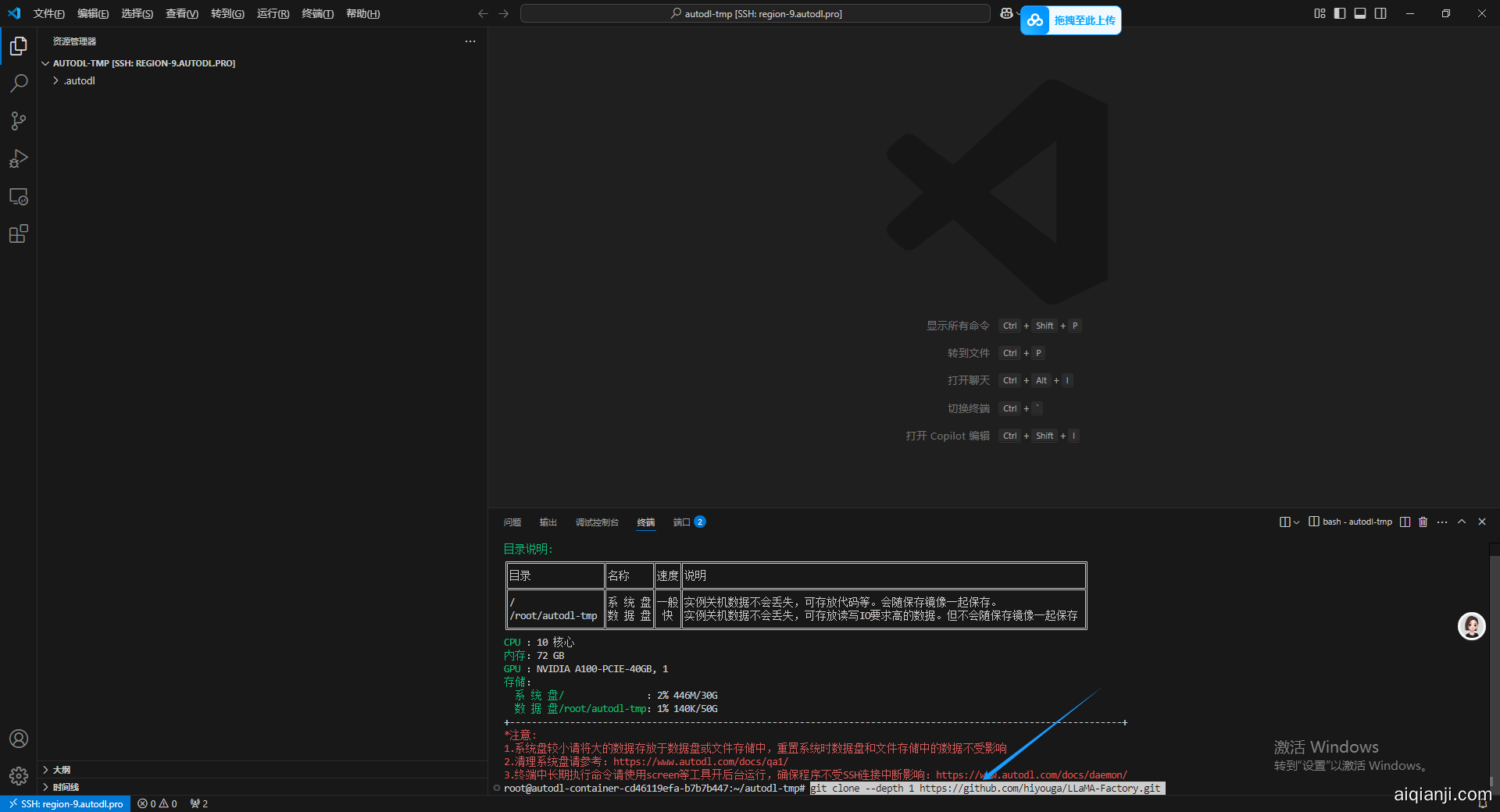
Task: Open the autodl.com/docs/qa1 link in terminal
Action: [700, 762]
